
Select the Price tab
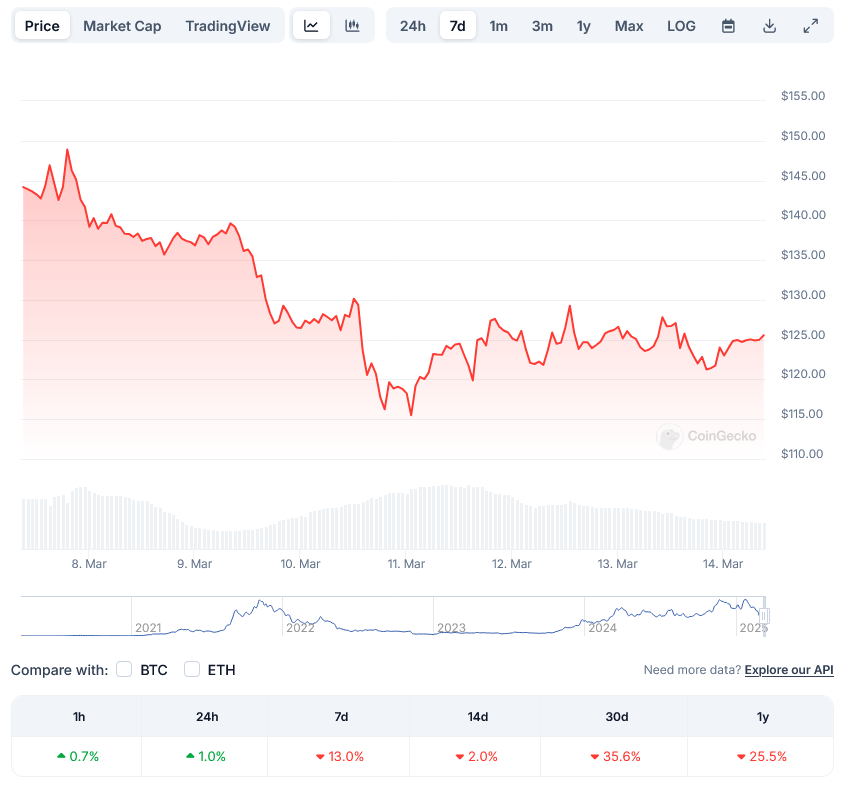click(x=42, y=26)
